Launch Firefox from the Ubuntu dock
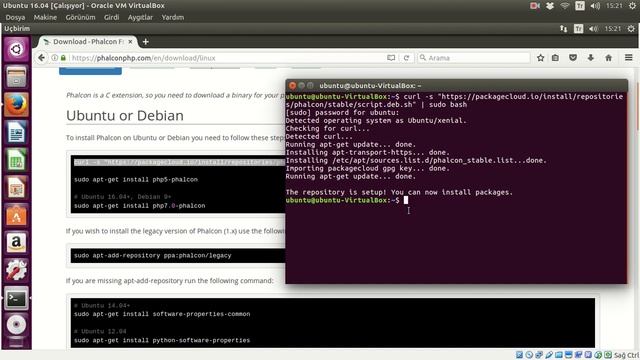This screenshot has height=360, width=640. coord(16,104)
